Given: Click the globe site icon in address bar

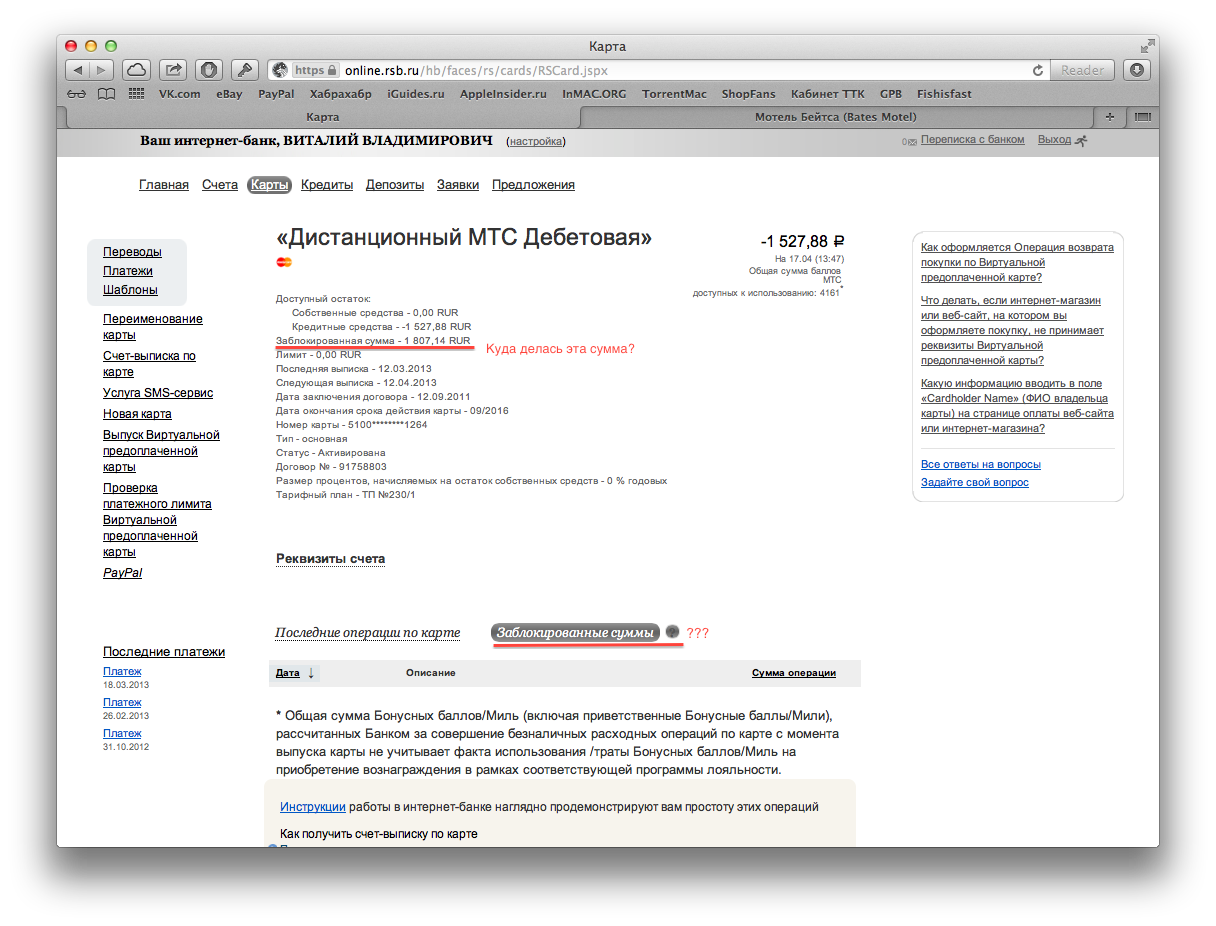Looking at the screenshot, I should [x=280, y=70].
